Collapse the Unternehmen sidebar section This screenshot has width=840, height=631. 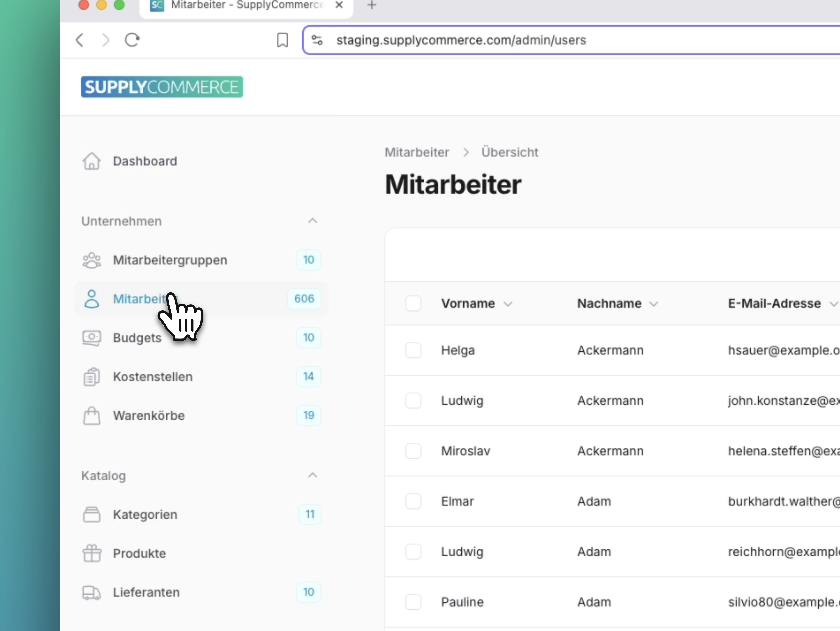point(312,221)
